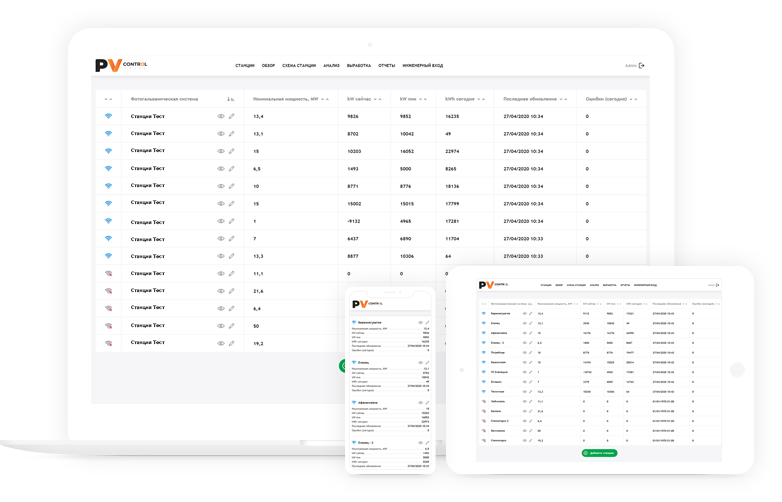Click the edit pencil in laptop's 13,4 MW row
The height and width of the screenshot is (502, 782).
click(232, 116)
